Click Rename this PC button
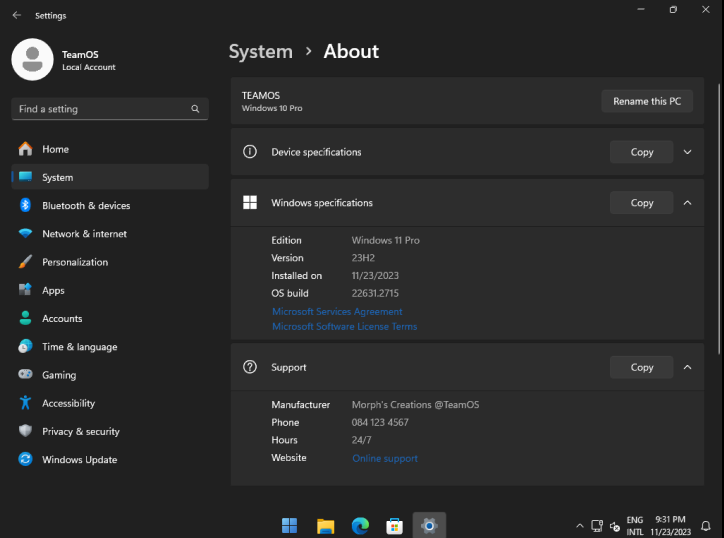 [x=647, y=101]
